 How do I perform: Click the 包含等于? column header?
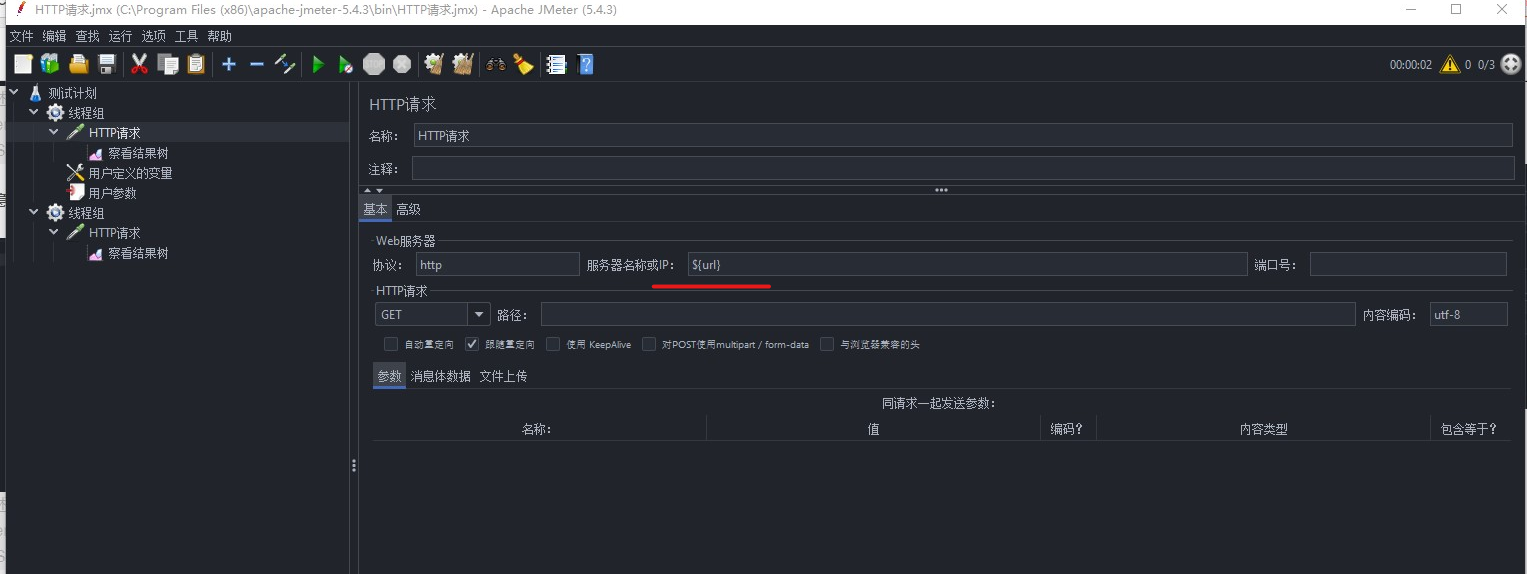tap(1468, 429)
